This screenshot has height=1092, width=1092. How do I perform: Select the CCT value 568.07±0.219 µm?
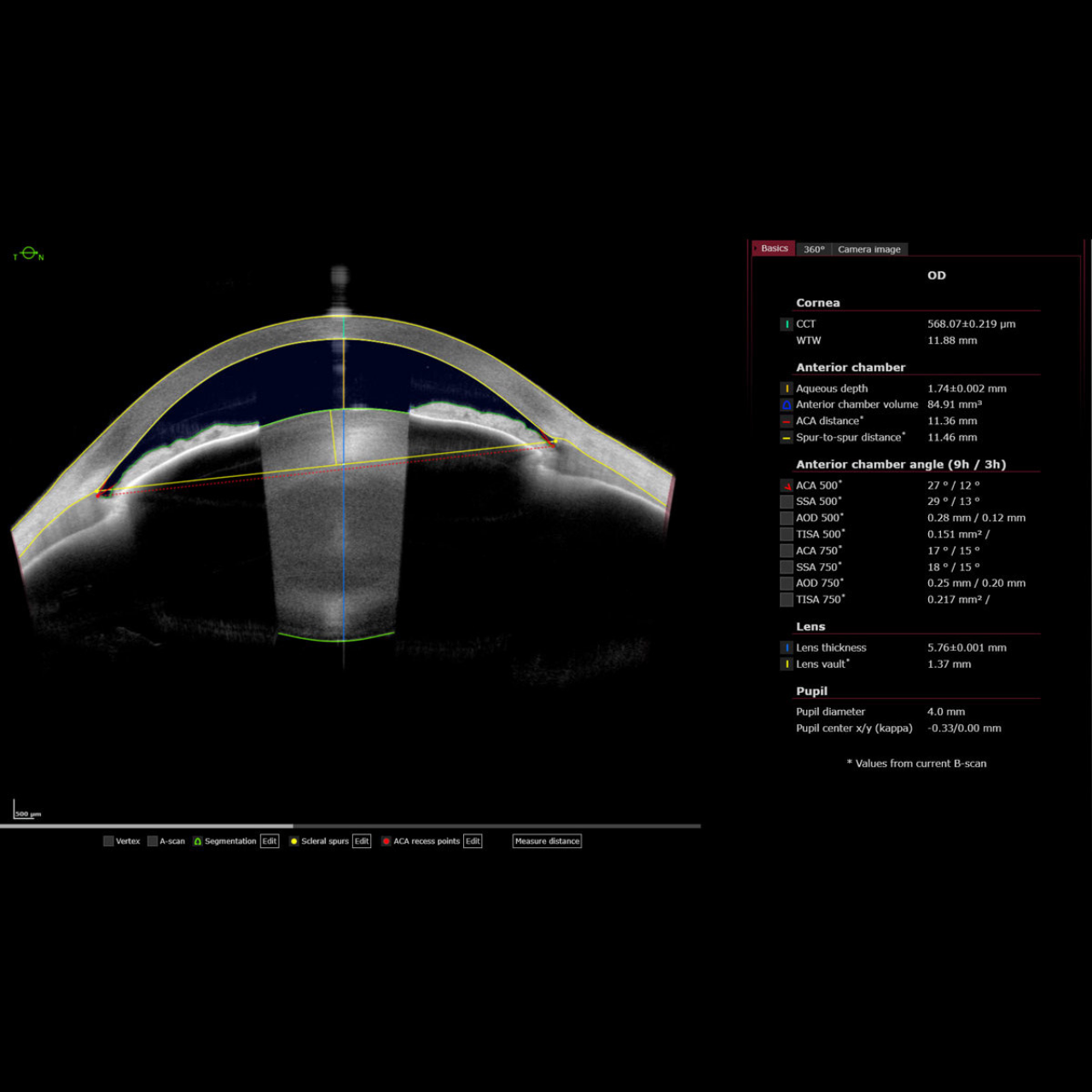pos(972,324)
